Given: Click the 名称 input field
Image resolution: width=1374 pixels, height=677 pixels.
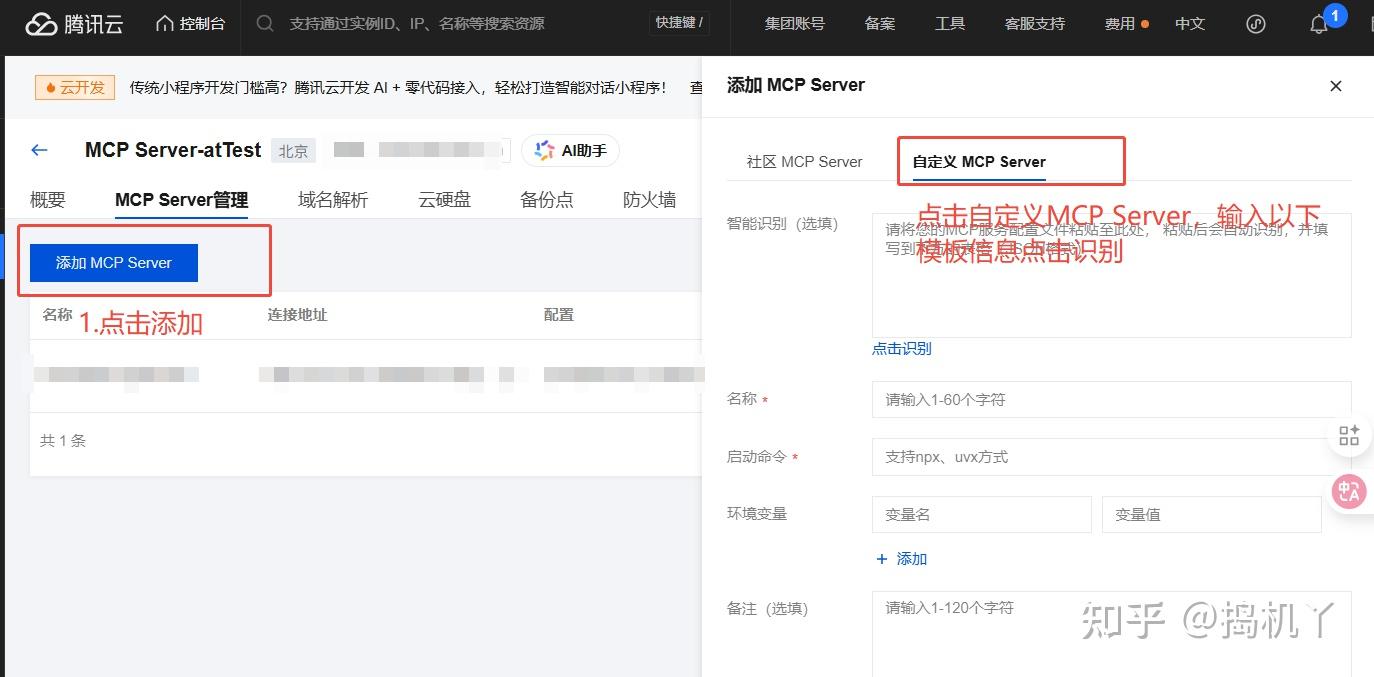Looking at the screenshot, I should click(1111, 399).
